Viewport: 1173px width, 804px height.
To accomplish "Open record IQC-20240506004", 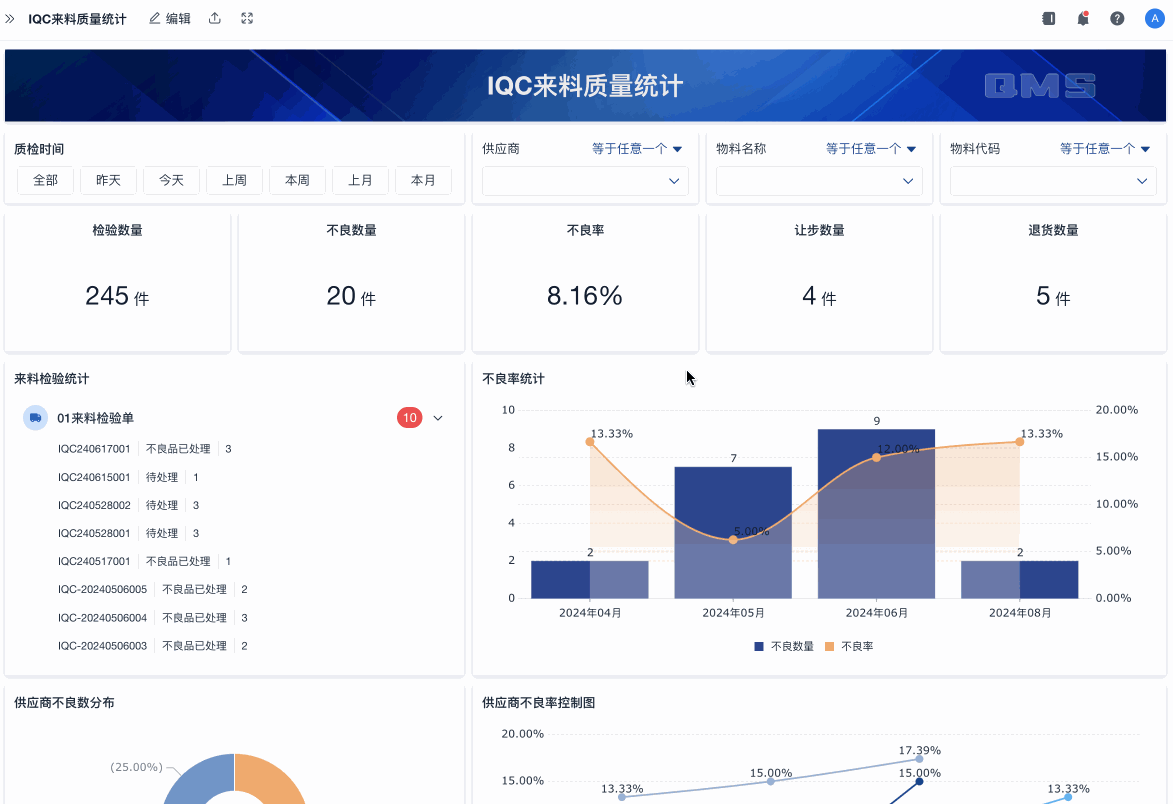I will (x=153, y=618).
